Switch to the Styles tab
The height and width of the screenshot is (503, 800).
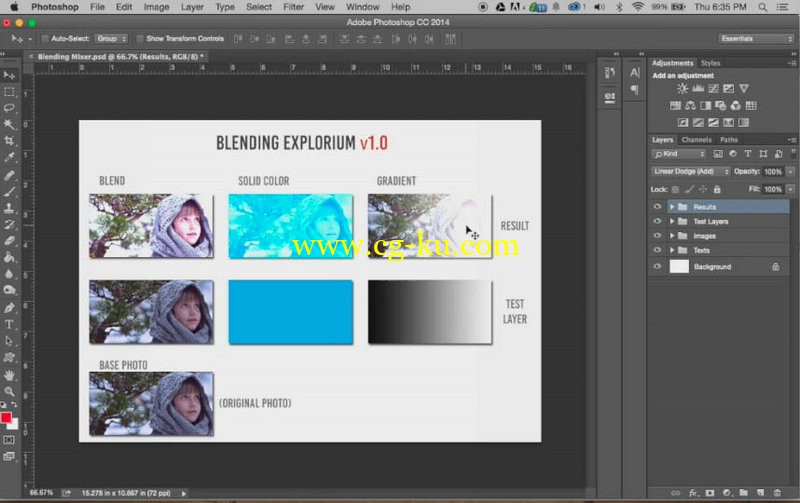pos(710,63)
